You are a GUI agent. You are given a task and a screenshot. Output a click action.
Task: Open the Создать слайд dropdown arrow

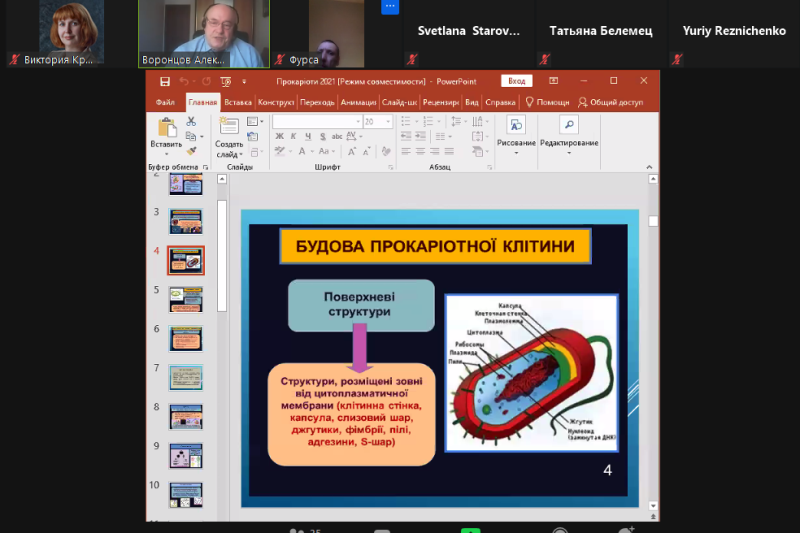[x=241, y=155]
